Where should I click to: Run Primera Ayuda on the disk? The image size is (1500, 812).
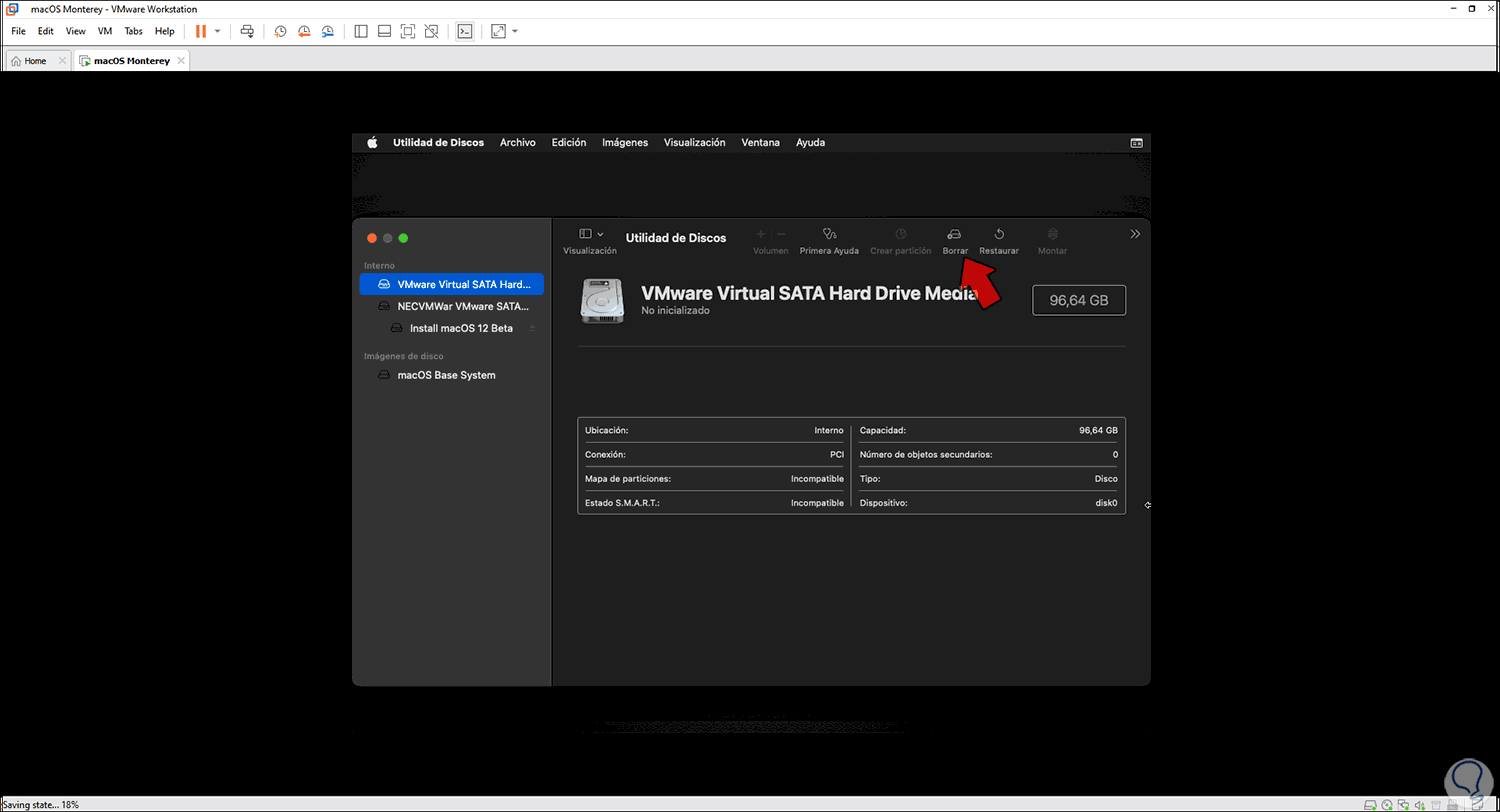[829, 240]
